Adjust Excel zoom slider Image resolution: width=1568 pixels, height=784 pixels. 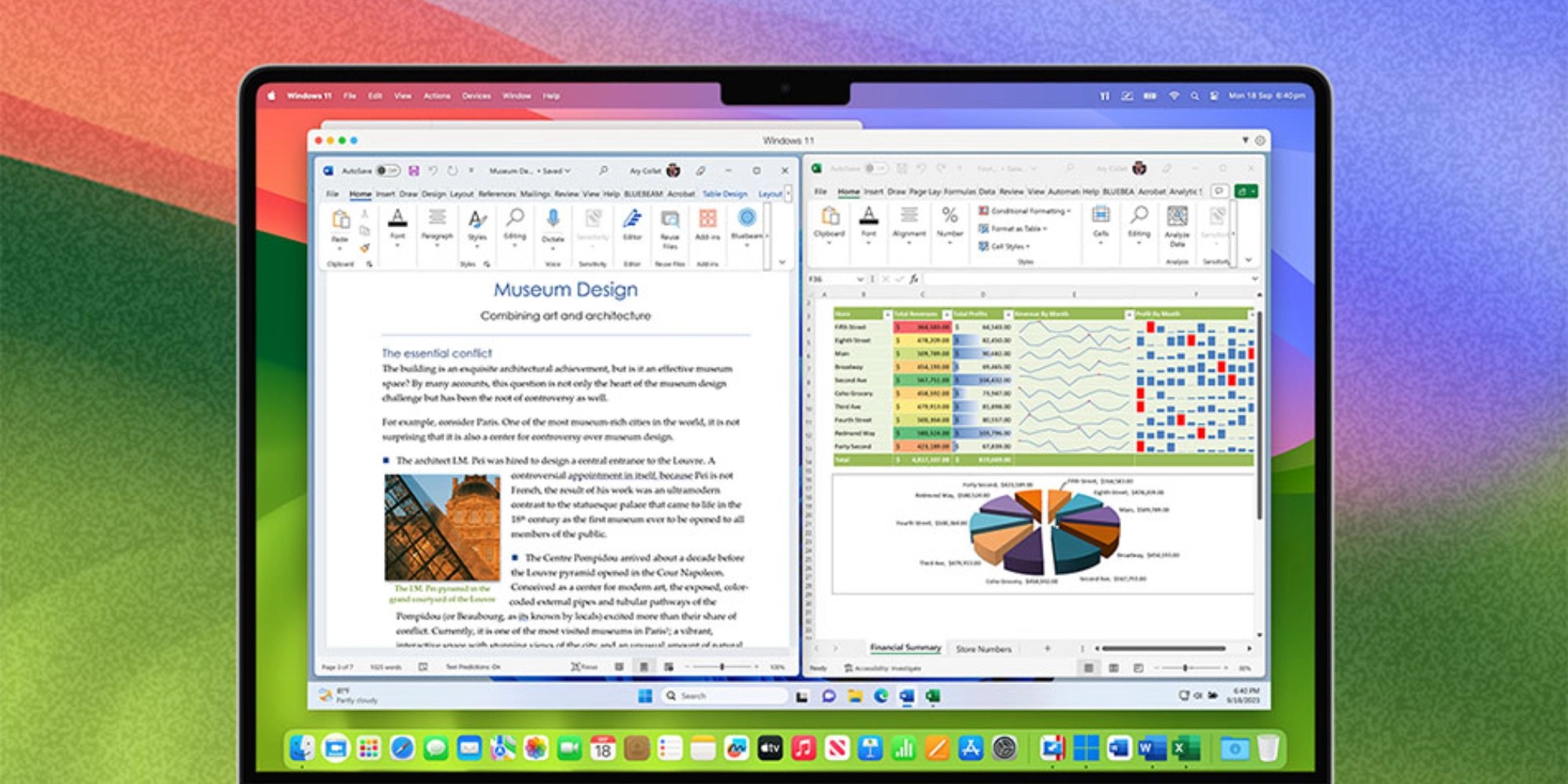1185,668
